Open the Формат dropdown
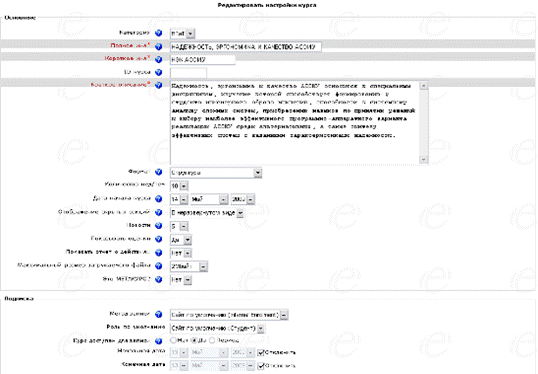Screen dimensions: 538x374 pyautogui.click(x=216, y=173)
